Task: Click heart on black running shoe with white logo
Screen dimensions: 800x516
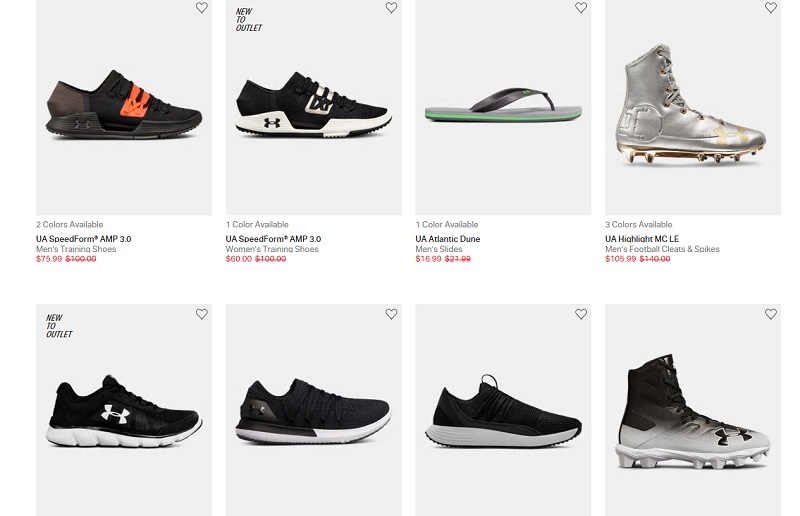Action: (202, 314)
